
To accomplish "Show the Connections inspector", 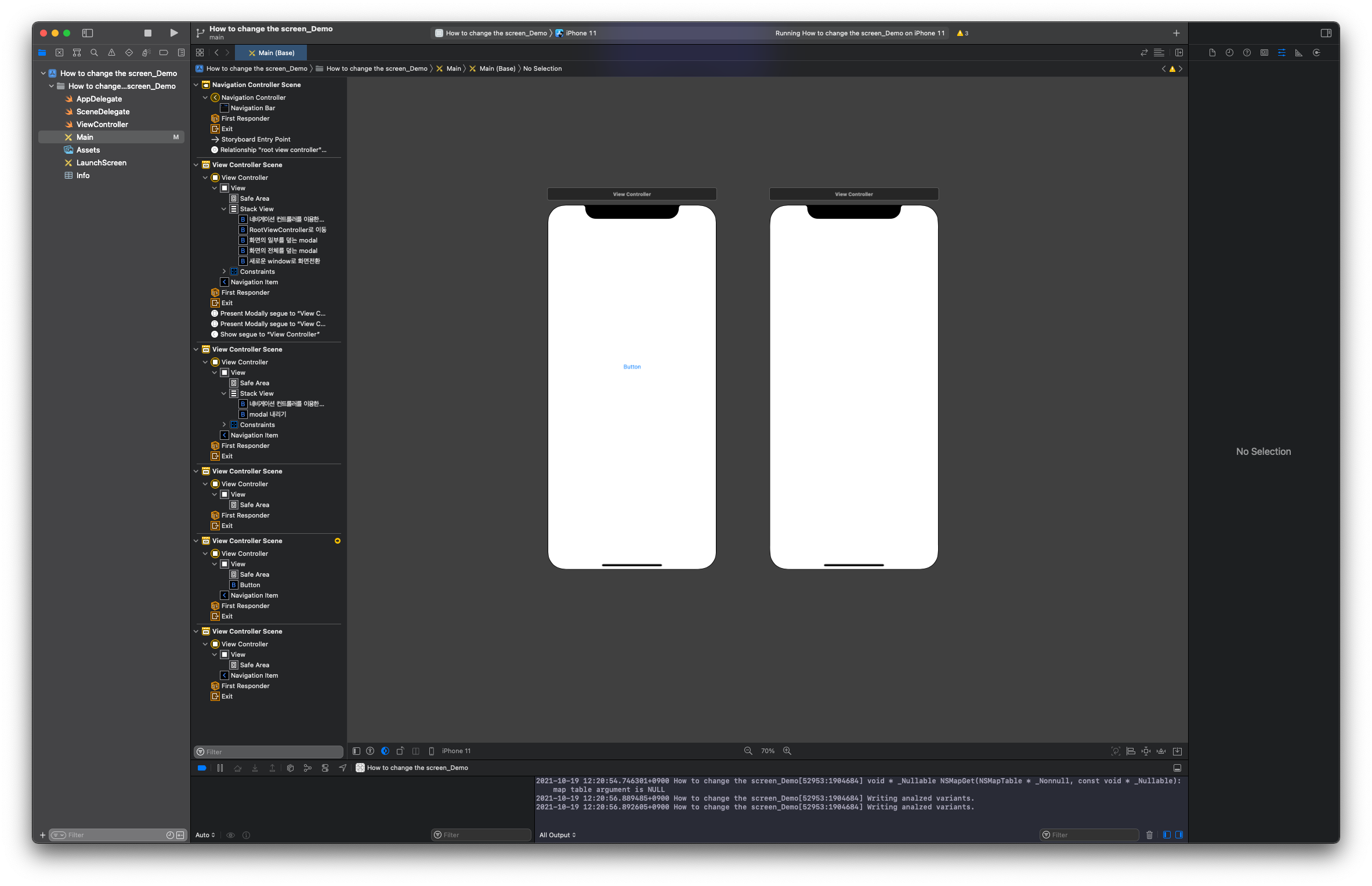I will coord(1316,53).
